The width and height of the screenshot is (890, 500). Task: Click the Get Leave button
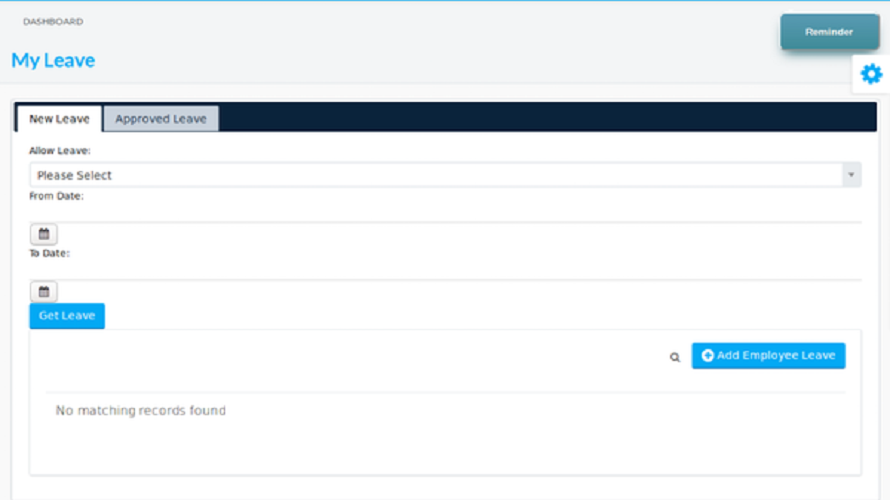[67, 316]
